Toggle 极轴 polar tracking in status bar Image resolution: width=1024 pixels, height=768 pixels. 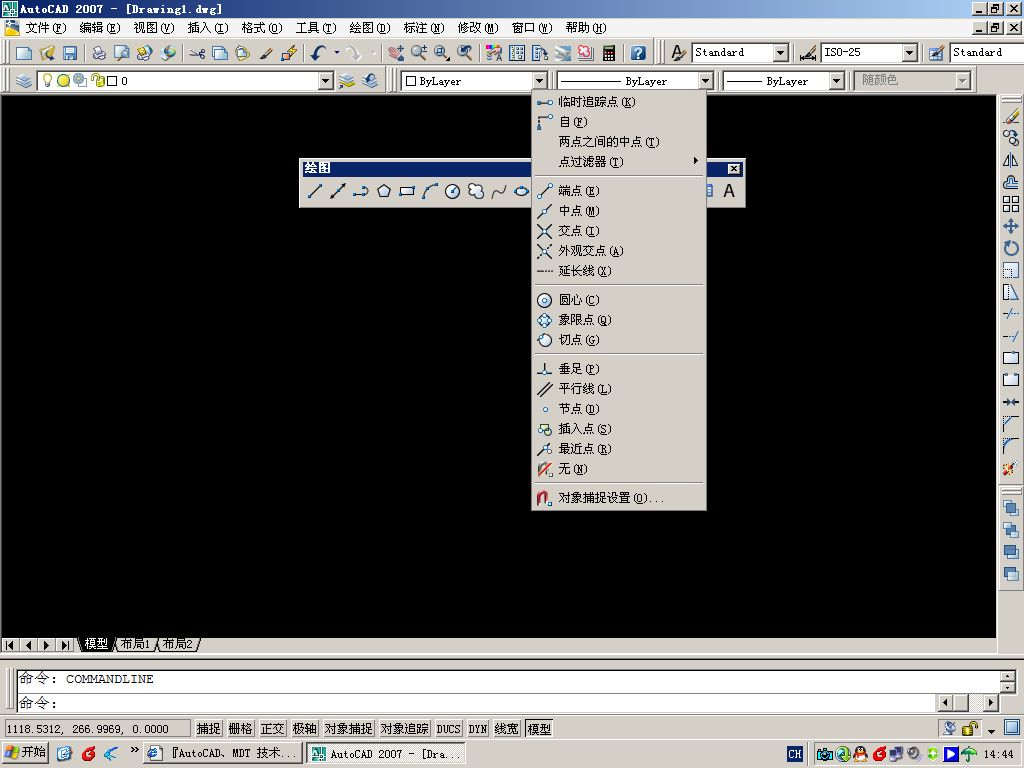pos(304,728)
